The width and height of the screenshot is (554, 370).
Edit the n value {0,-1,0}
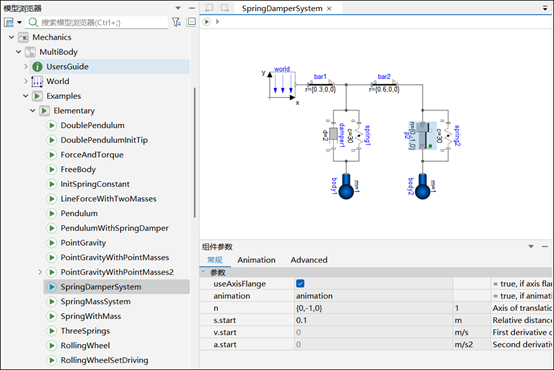(373, 308)
